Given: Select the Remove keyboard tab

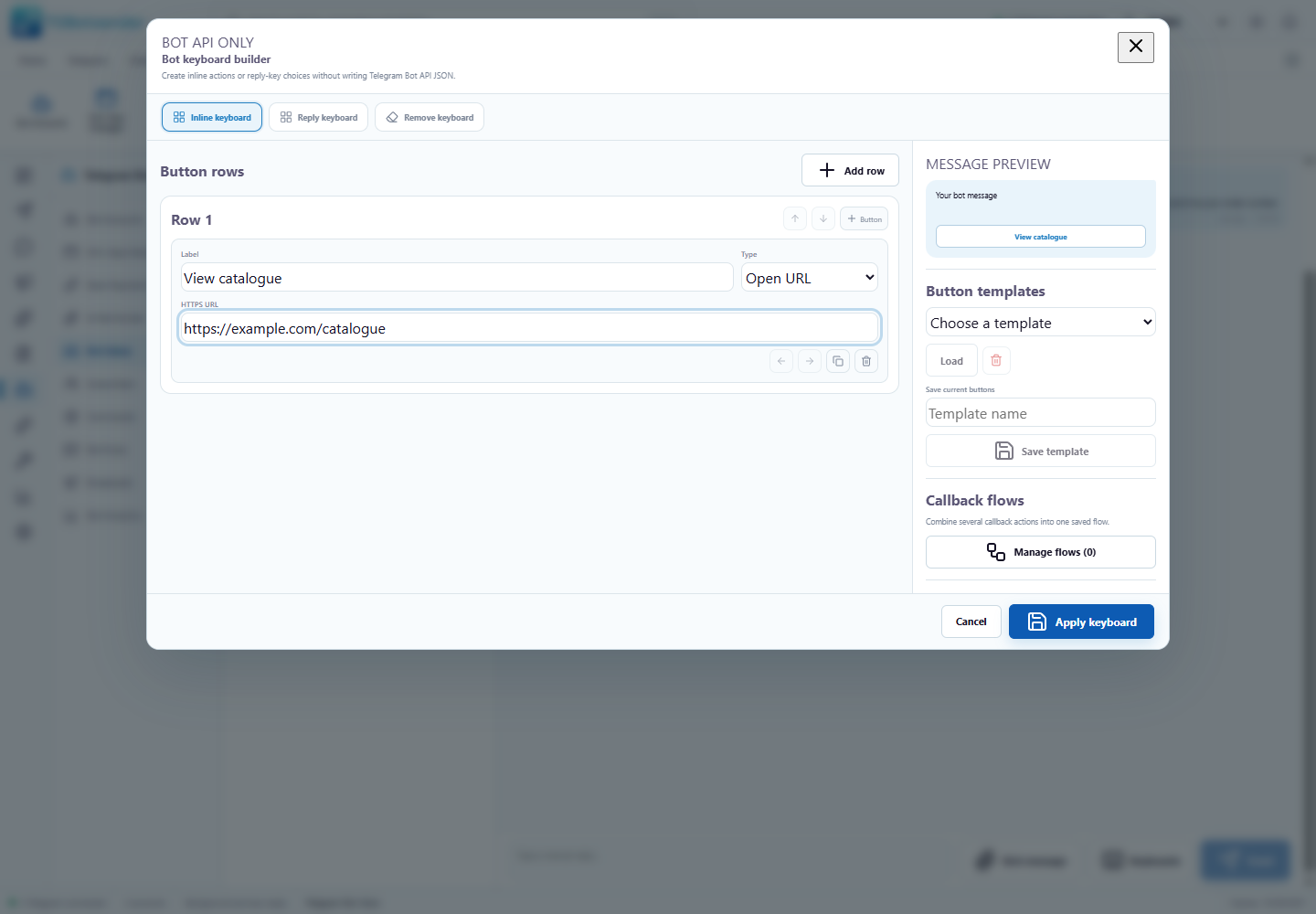Looking at the screenshot, I should [430, 117].
